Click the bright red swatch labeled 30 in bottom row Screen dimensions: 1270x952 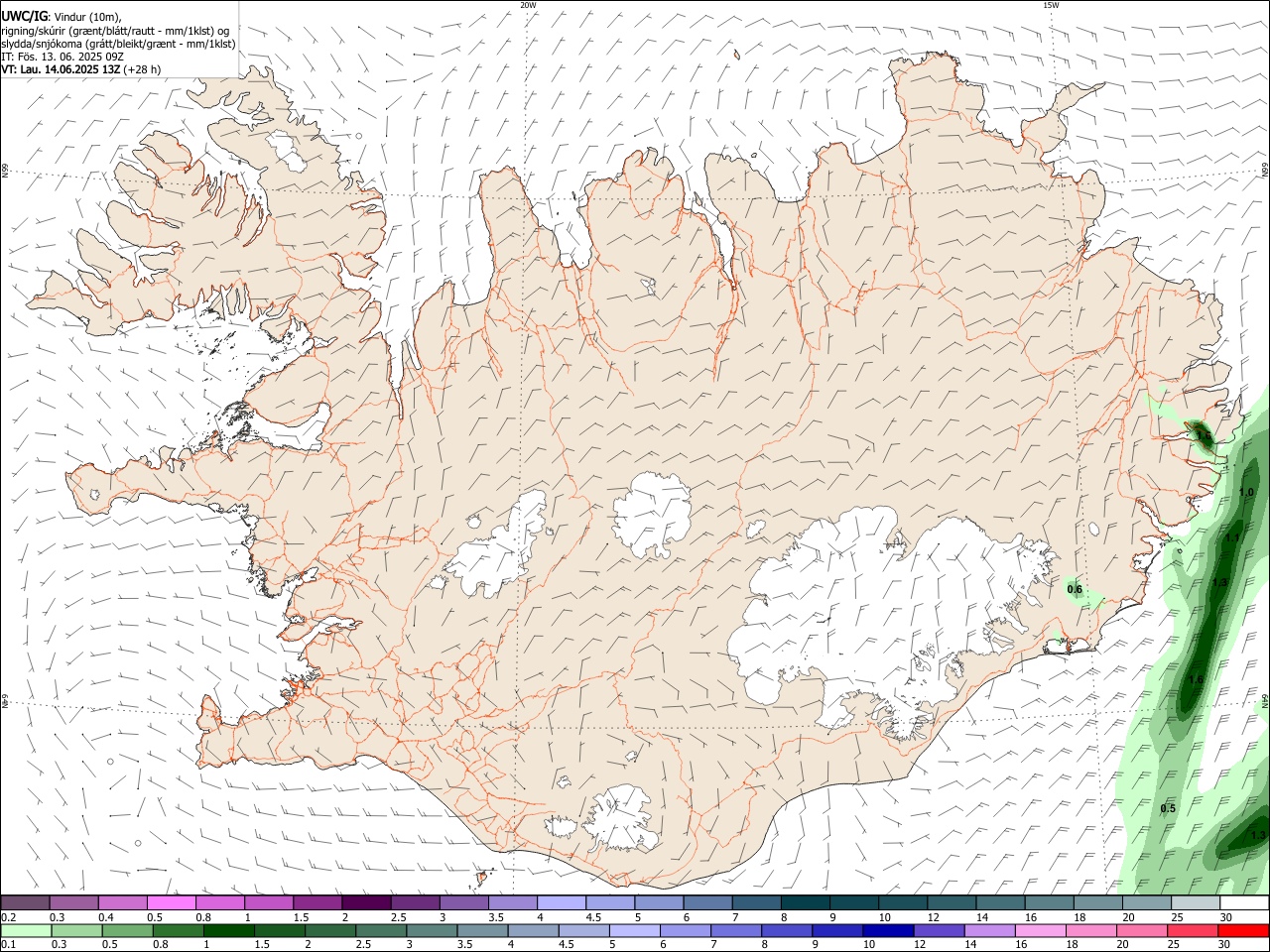click(x=1243, y=930)
